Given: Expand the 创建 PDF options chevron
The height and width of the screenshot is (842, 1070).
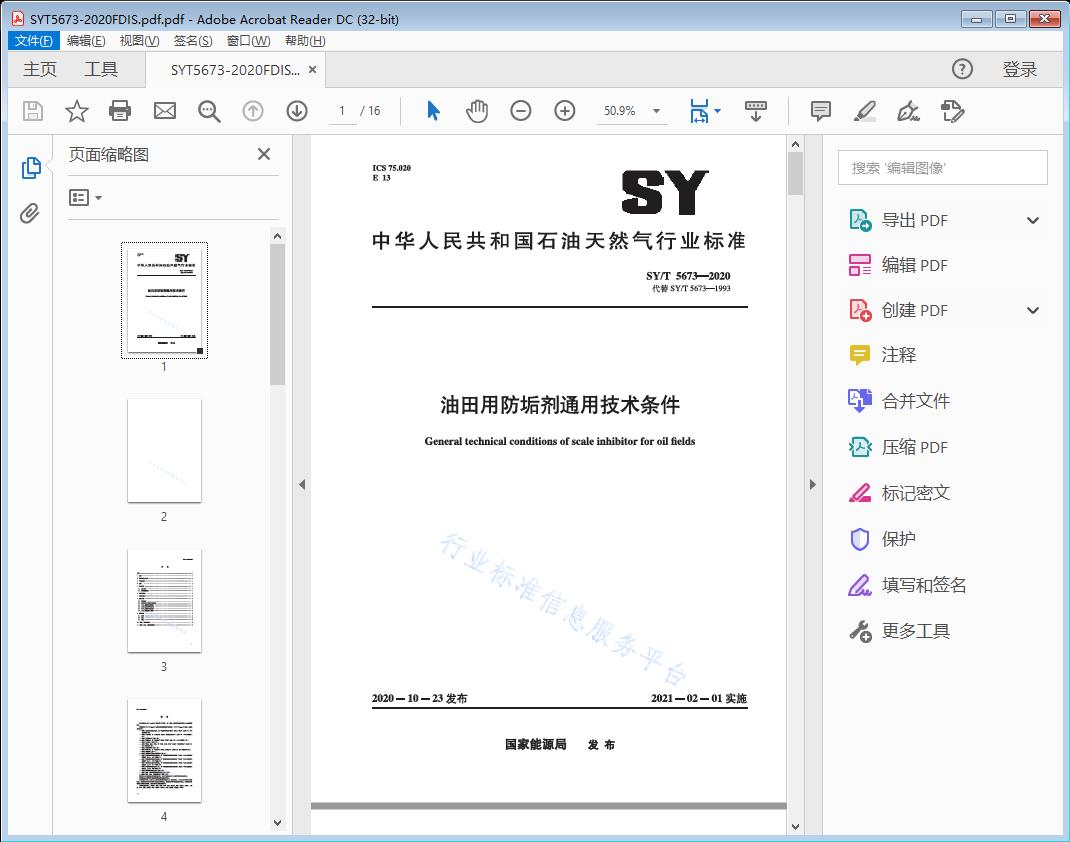Looking at the screenshot, I should pos(1032,310).
